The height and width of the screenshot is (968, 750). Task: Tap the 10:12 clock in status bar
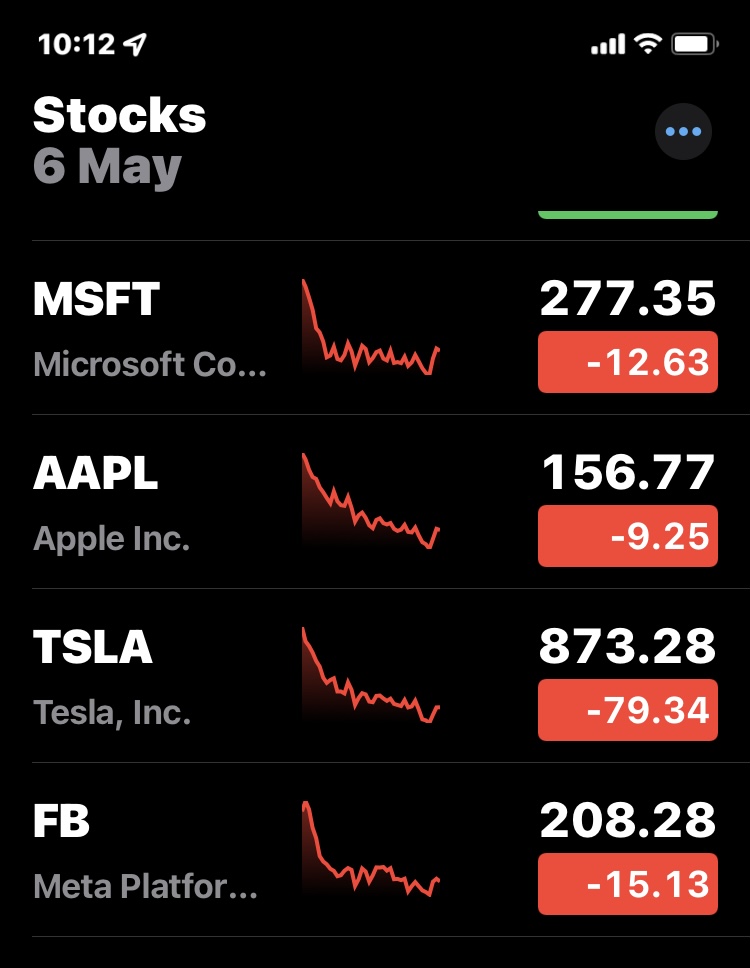pos(76,44)
